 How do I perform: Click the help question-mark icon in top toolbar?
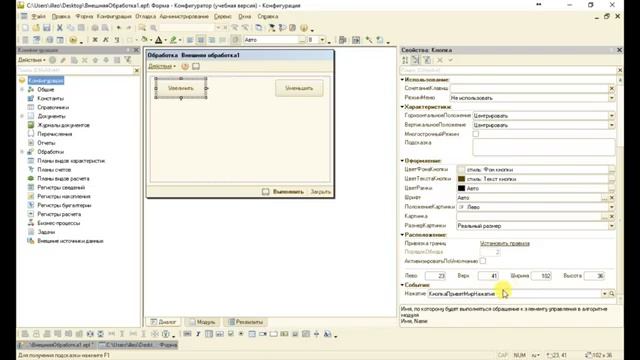(304, 28)
